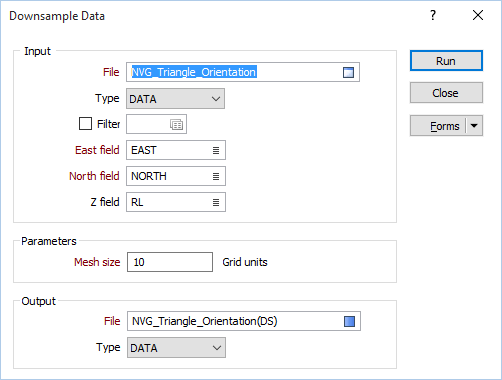This screenshot has width=502, height=380.
Task: Expand the Output Type dropdown
Action: (x=176, y=348)
